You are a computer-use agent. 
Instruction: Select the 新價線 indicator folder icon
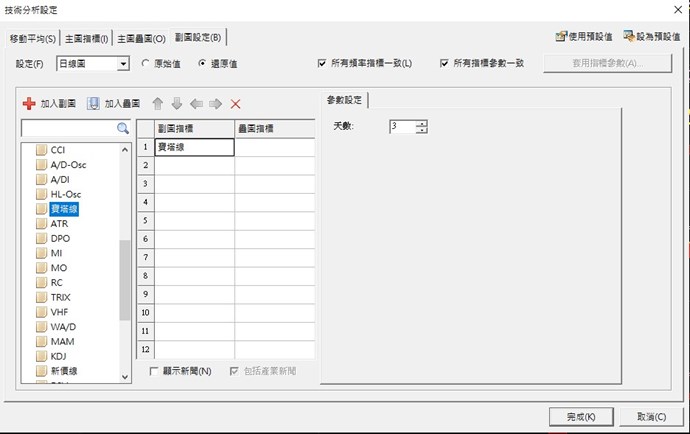coord(41,371)
